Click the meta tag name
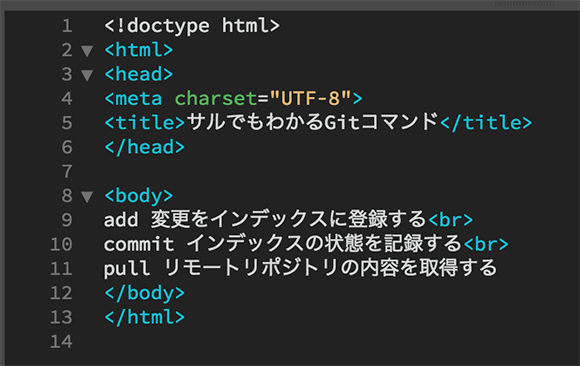 [139, 99]
